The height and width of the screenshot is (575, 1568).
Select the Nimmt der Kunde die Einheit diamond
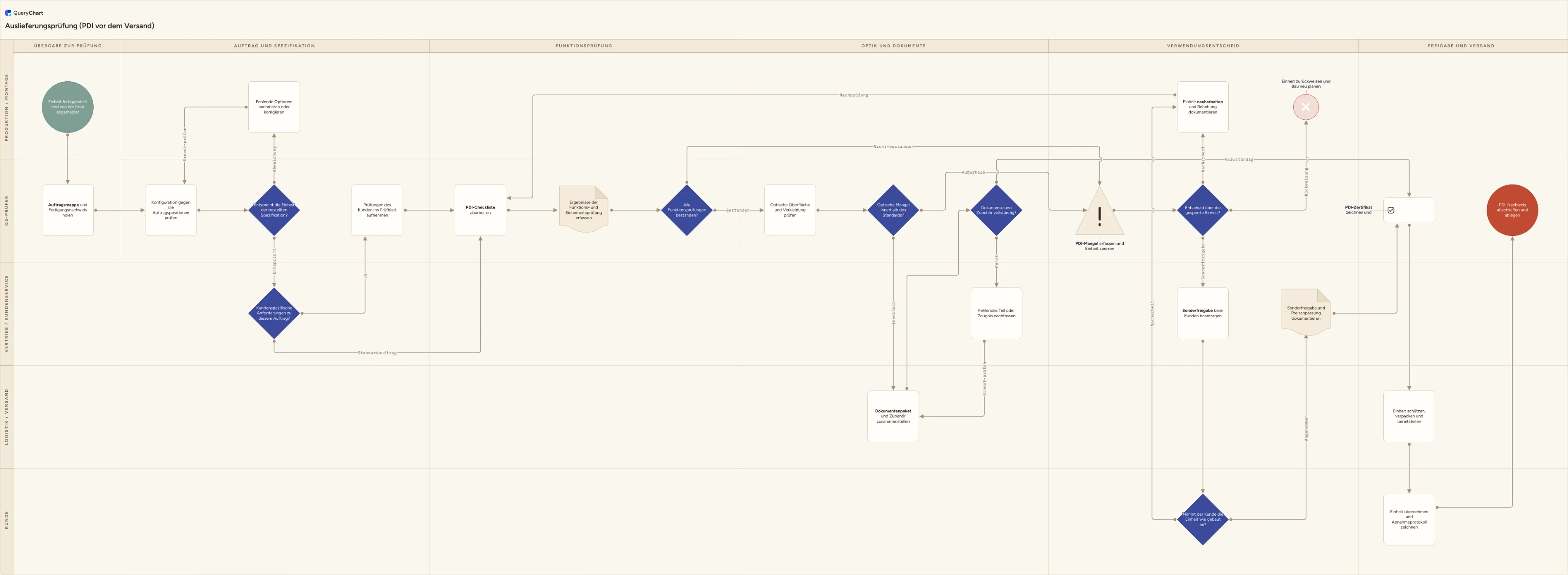[x=1203, y=520]
